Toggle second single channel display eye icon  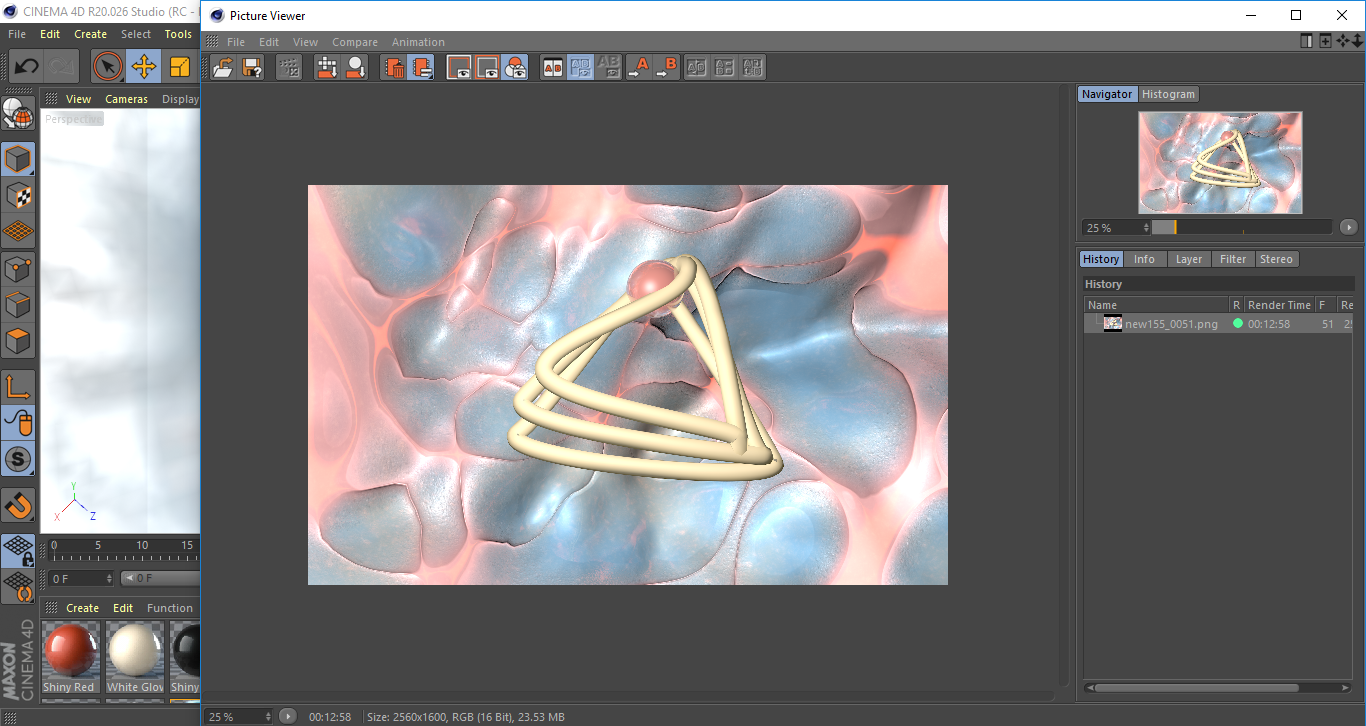click(x=487, y=67)
